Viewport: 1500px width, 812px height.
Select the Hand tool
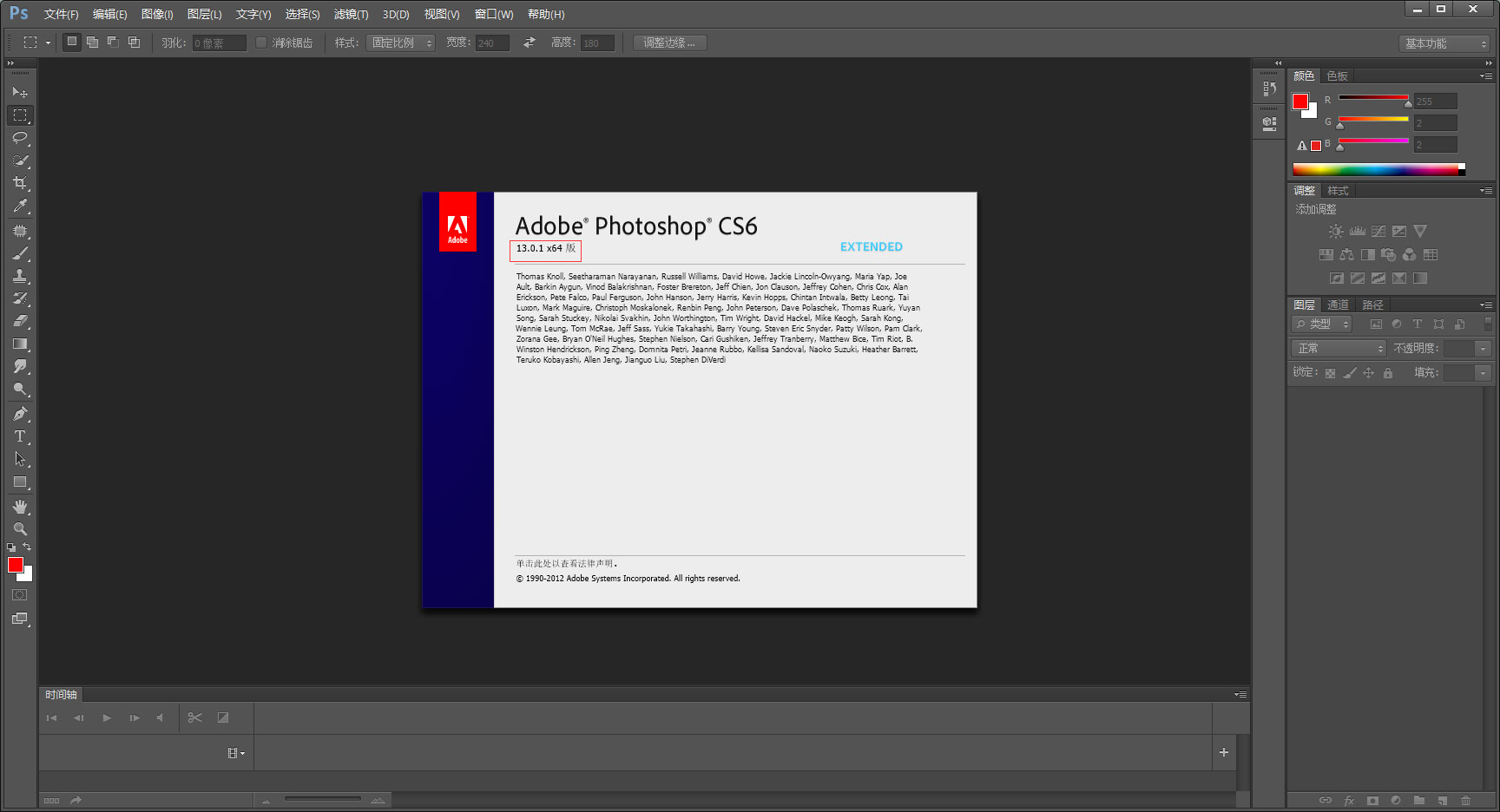20,507
